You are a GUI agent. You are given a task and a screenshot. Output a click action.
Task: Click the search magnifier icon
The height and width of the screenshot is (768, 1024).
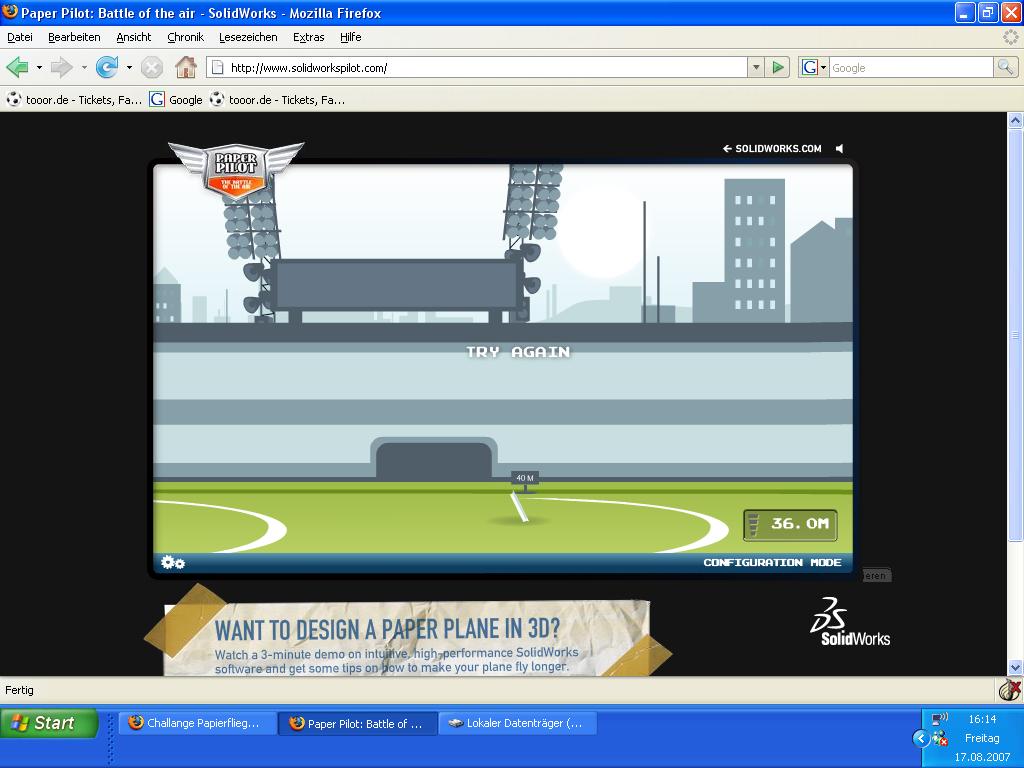pyautogui.click(x=1005, y=67)
